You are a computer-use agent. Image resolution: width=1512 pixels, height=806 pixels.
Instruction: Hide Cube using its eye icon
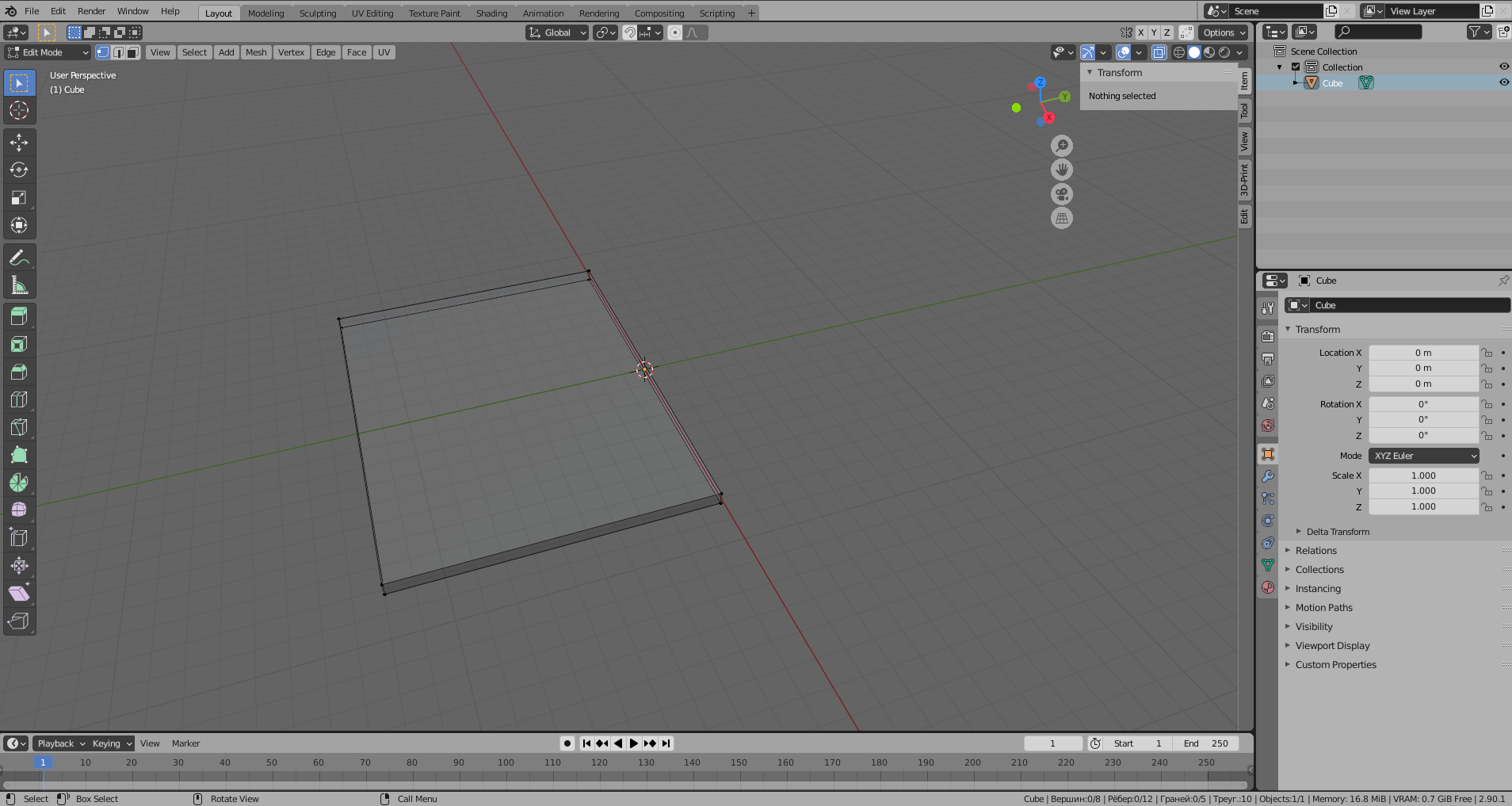pyautogui.click(x=1503, y=82)
